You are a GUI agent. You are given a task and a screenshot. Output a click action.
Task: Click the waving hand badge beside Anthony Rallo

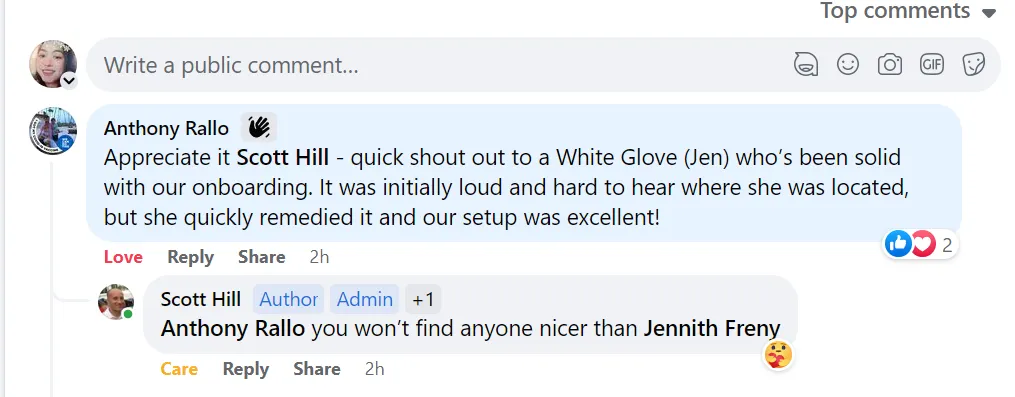[x=259, y=128]
